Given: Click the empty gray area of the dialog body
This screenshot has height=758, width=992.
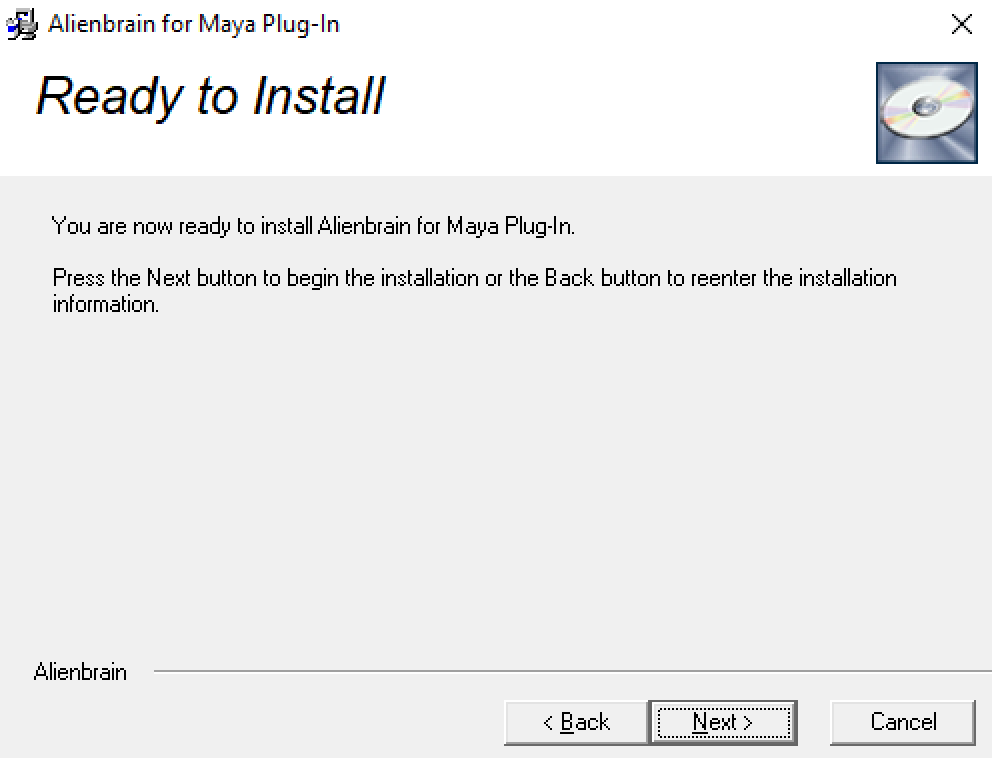Looking at the screenshot, I should pyautogui.click(x=493, y=481).
